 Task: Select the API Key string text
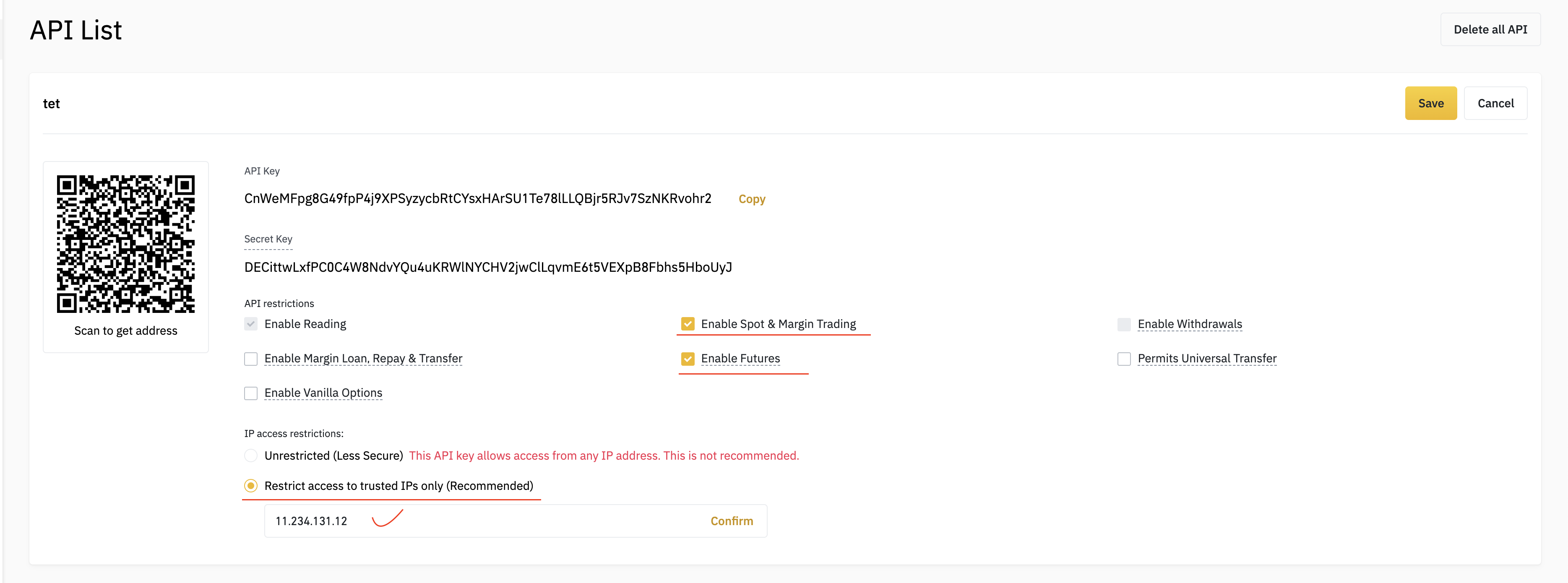coord(477,198)
